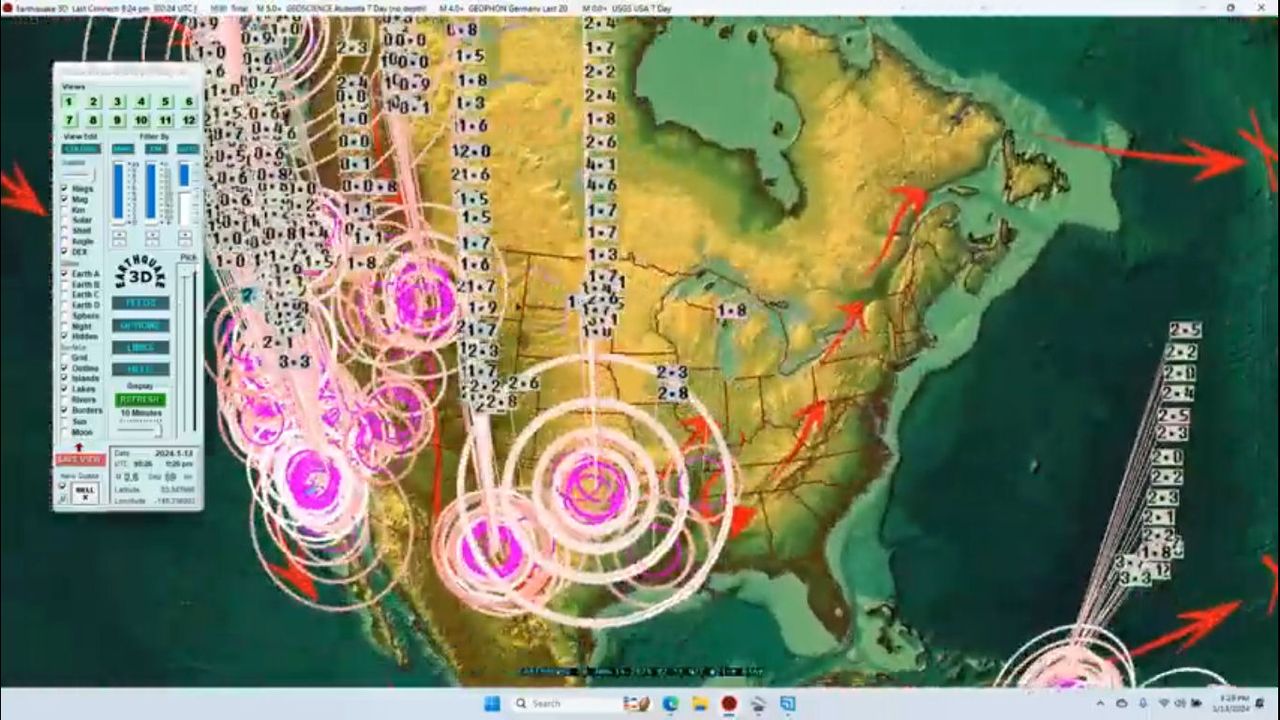This screenshot has height=720, width=1280.
Task: Disable the Borders checkbox
Action: pyautogui.click(x=65, y=410)
